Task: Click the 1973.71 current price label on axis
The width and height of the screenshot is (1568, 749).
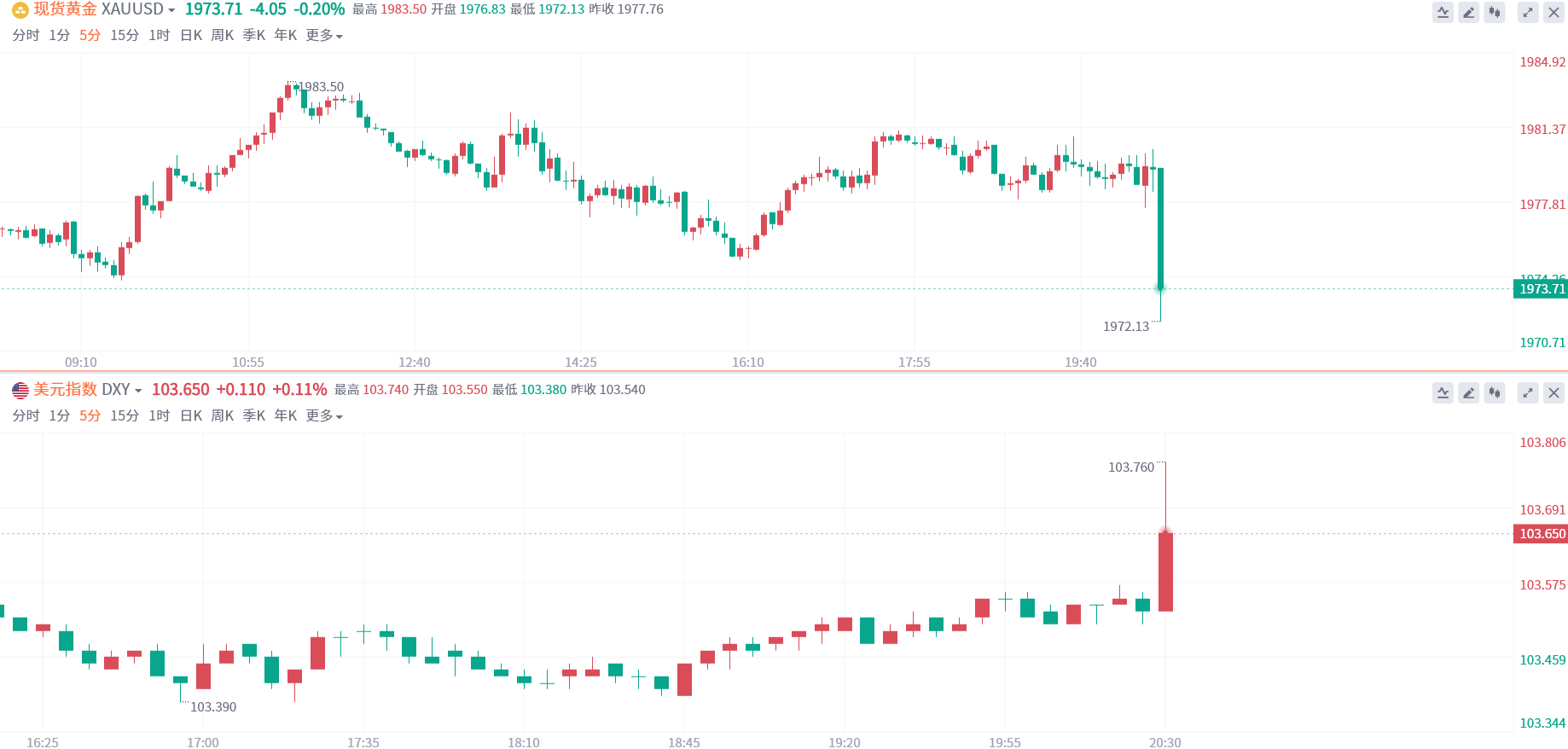Action: click(1542, 289)
